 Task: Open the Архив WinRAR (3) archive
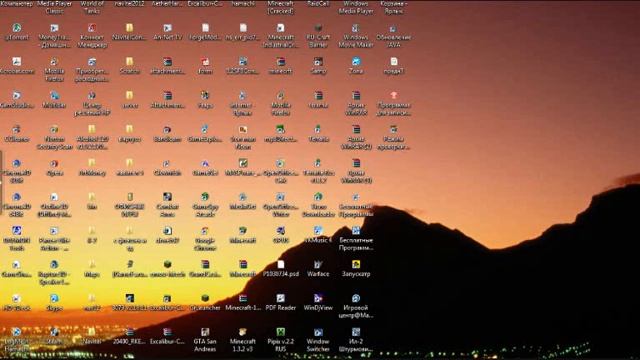coord(356,163)
